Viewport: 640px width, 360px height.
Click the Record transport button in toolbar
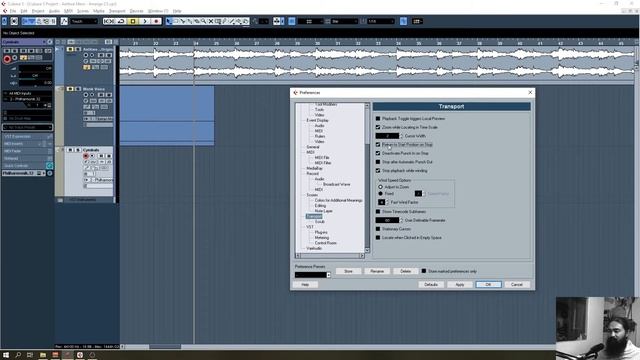pos(156,21)
